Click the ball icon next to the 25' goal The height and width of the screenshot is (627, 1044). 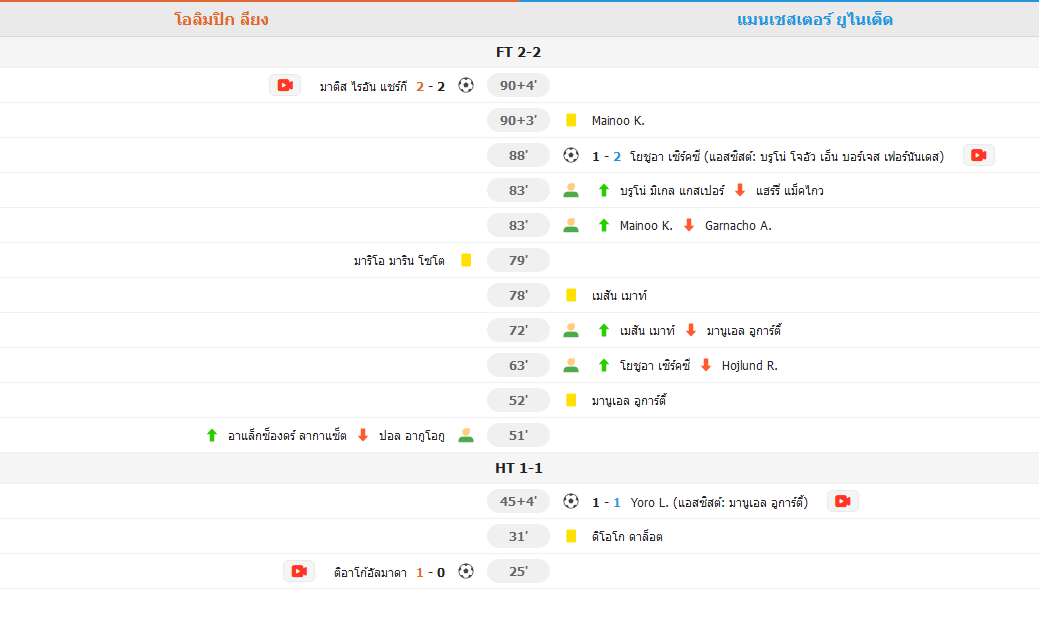466,571
